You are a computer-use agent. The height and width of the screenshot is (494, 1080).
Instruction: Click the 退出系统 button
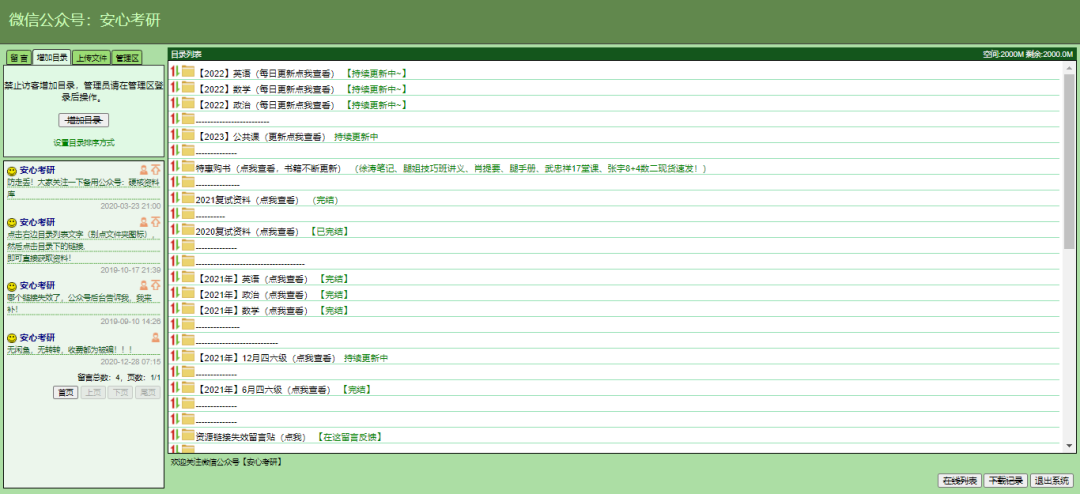click(x=1052, y=481)
